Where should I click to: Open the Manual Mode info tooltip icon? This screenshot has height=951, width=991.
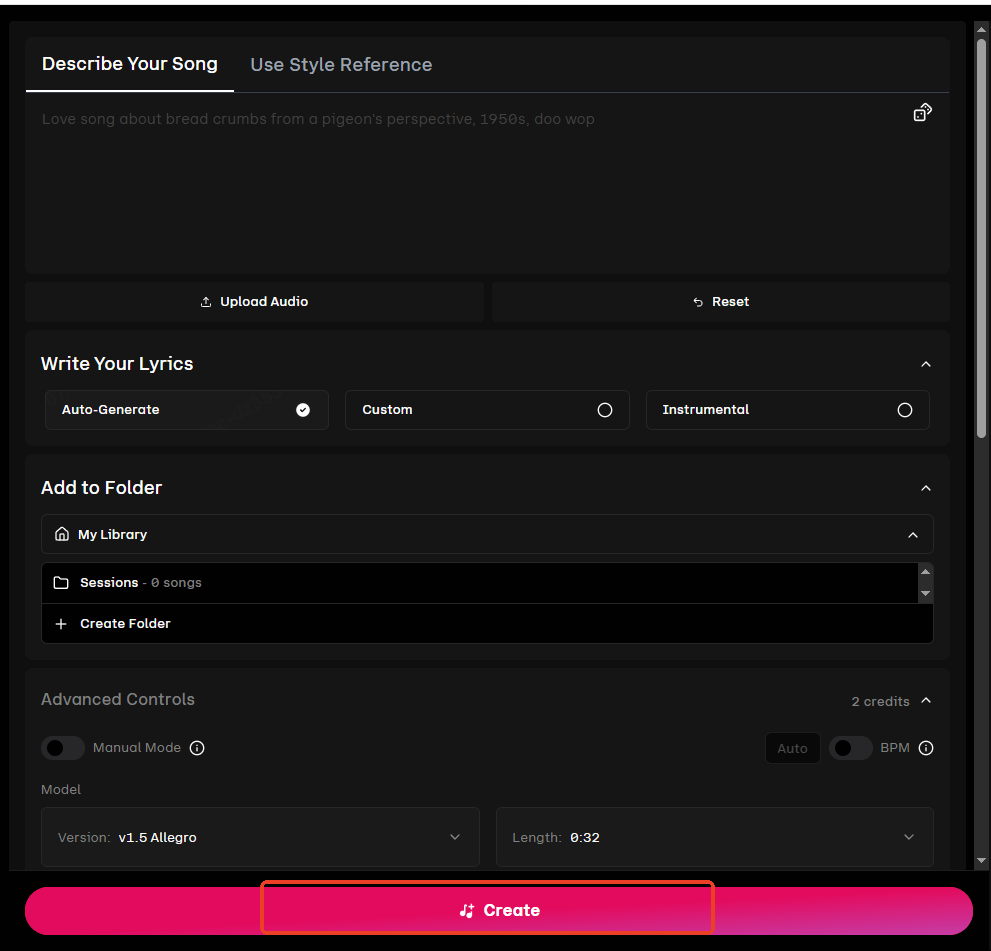click(196, 748)
